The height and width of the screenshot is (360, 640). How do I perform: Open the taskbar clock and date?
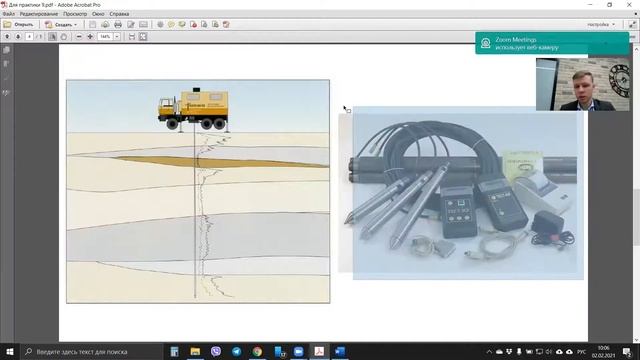[x=603, y=351]
